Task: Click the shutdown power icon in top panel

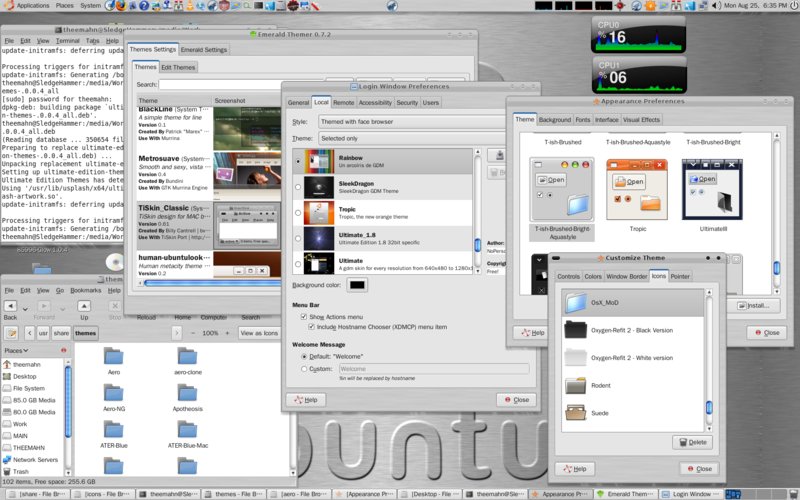Action: pos(793,6)
